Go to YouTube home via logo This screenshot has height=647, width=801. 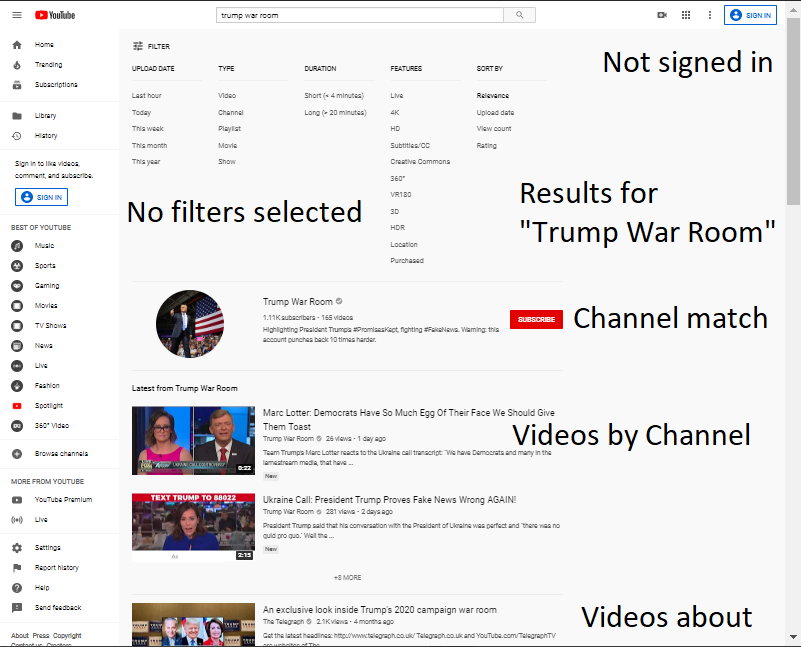[55, 15]
